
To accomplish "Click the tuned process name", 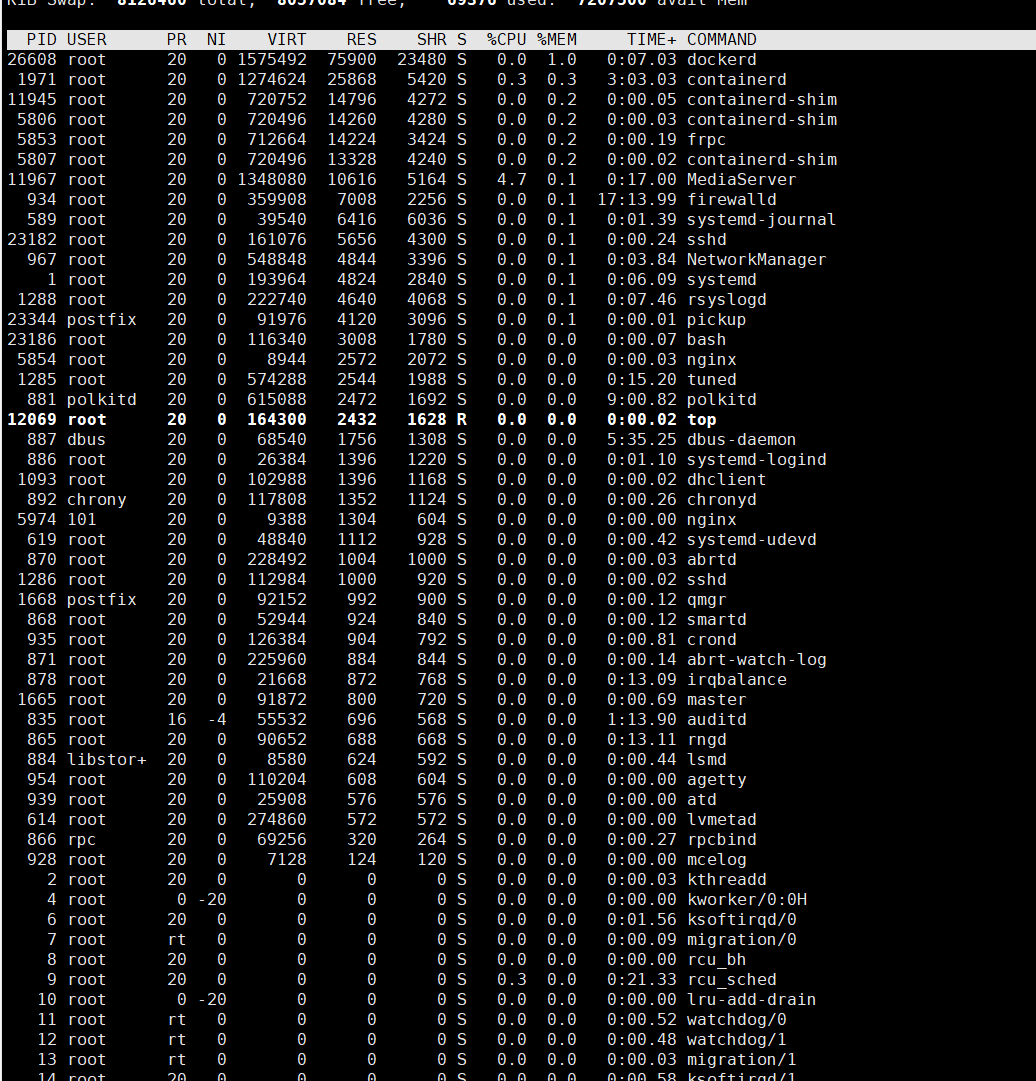I will pyautogui.click(x=711, y=380).
